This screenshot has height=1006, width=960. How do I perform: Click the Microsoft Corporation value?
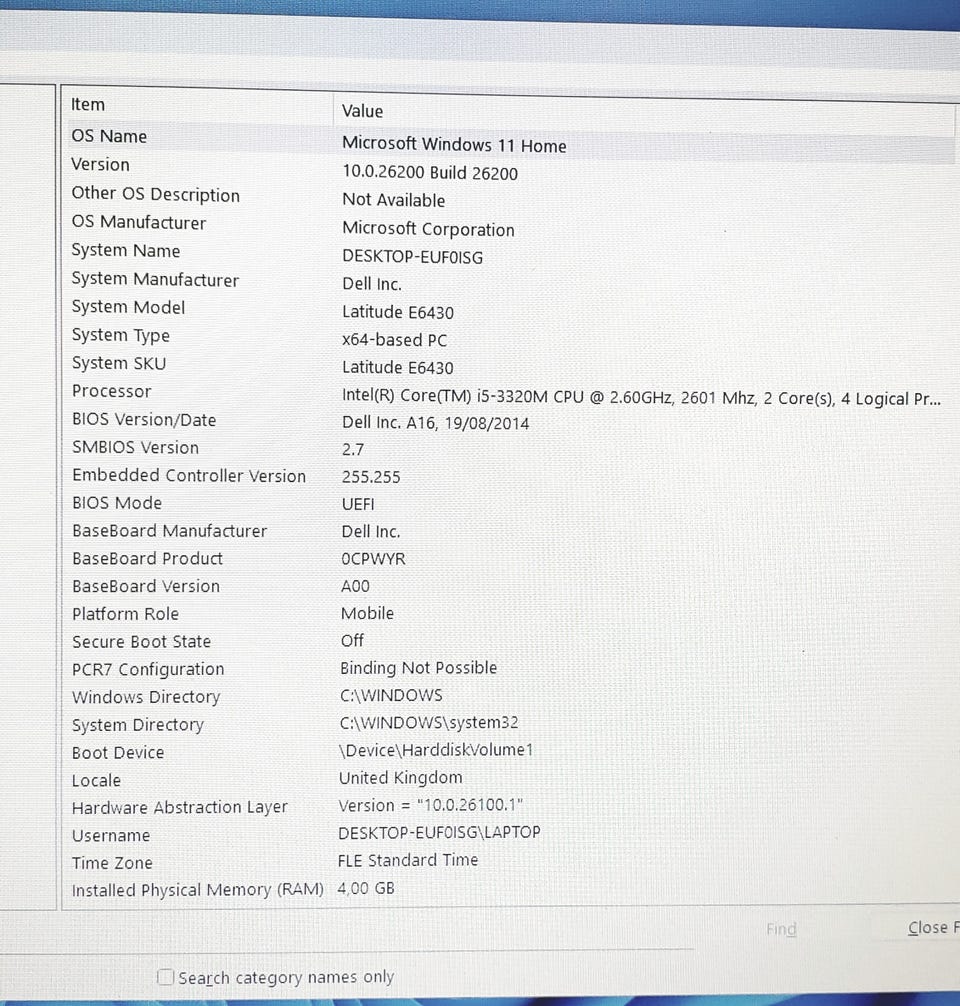pyautogui.click(x=429, y=229)
